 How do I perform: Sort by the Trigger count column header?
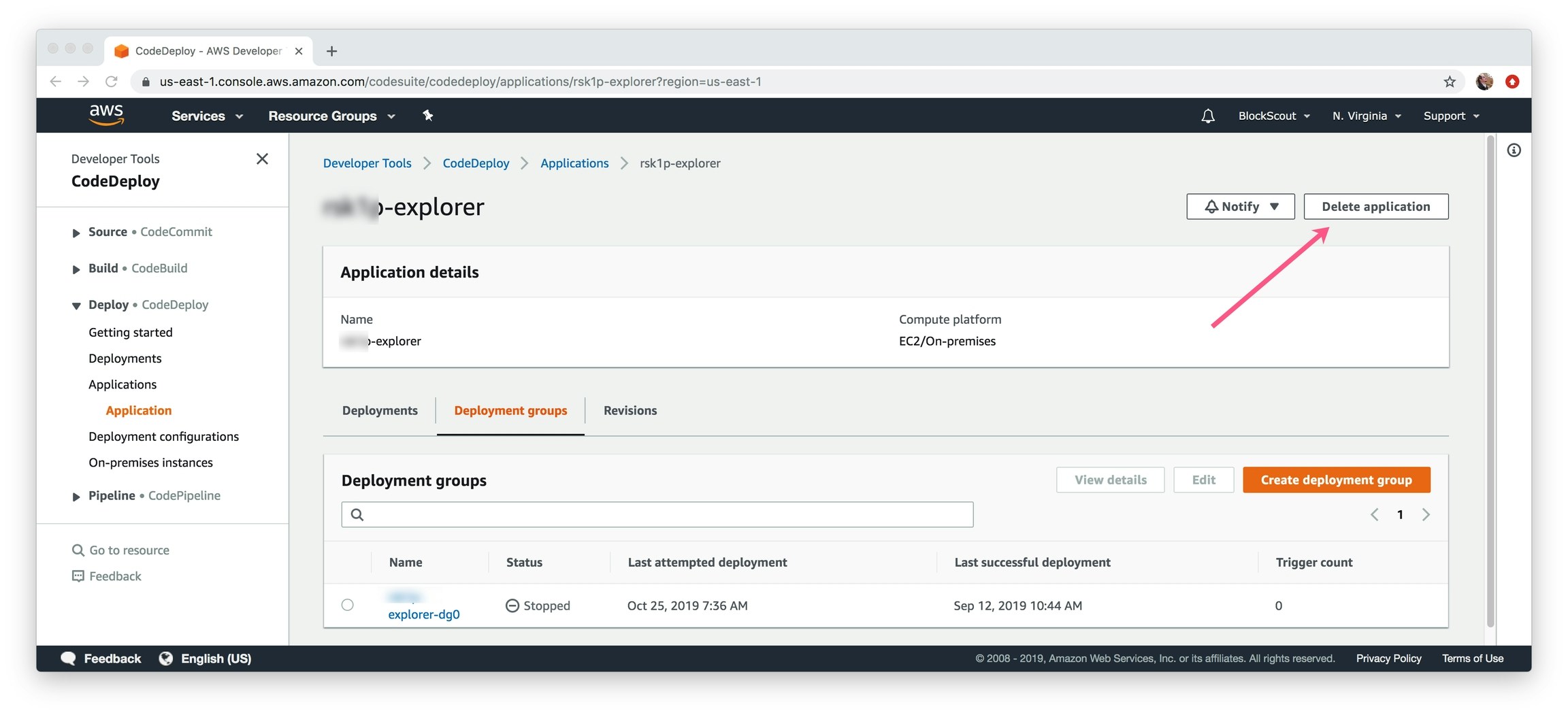pyautogui.click(x=1313, y=562)
